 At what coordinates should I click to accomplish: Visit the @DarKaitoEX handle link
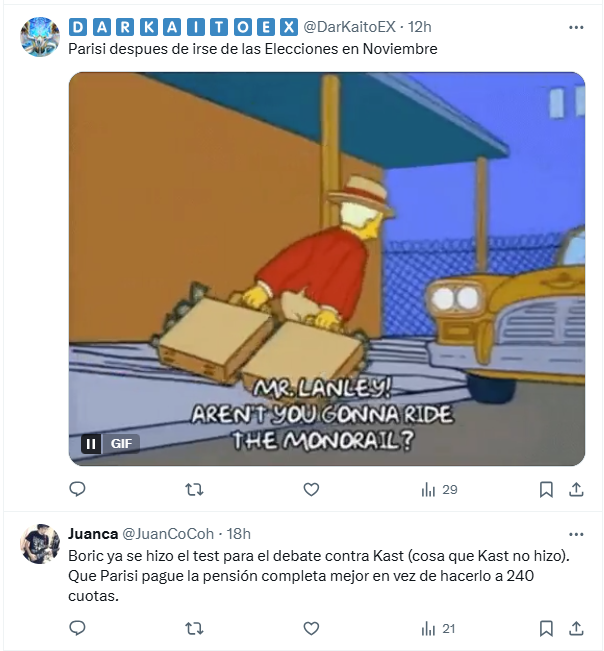coord(350,27)
